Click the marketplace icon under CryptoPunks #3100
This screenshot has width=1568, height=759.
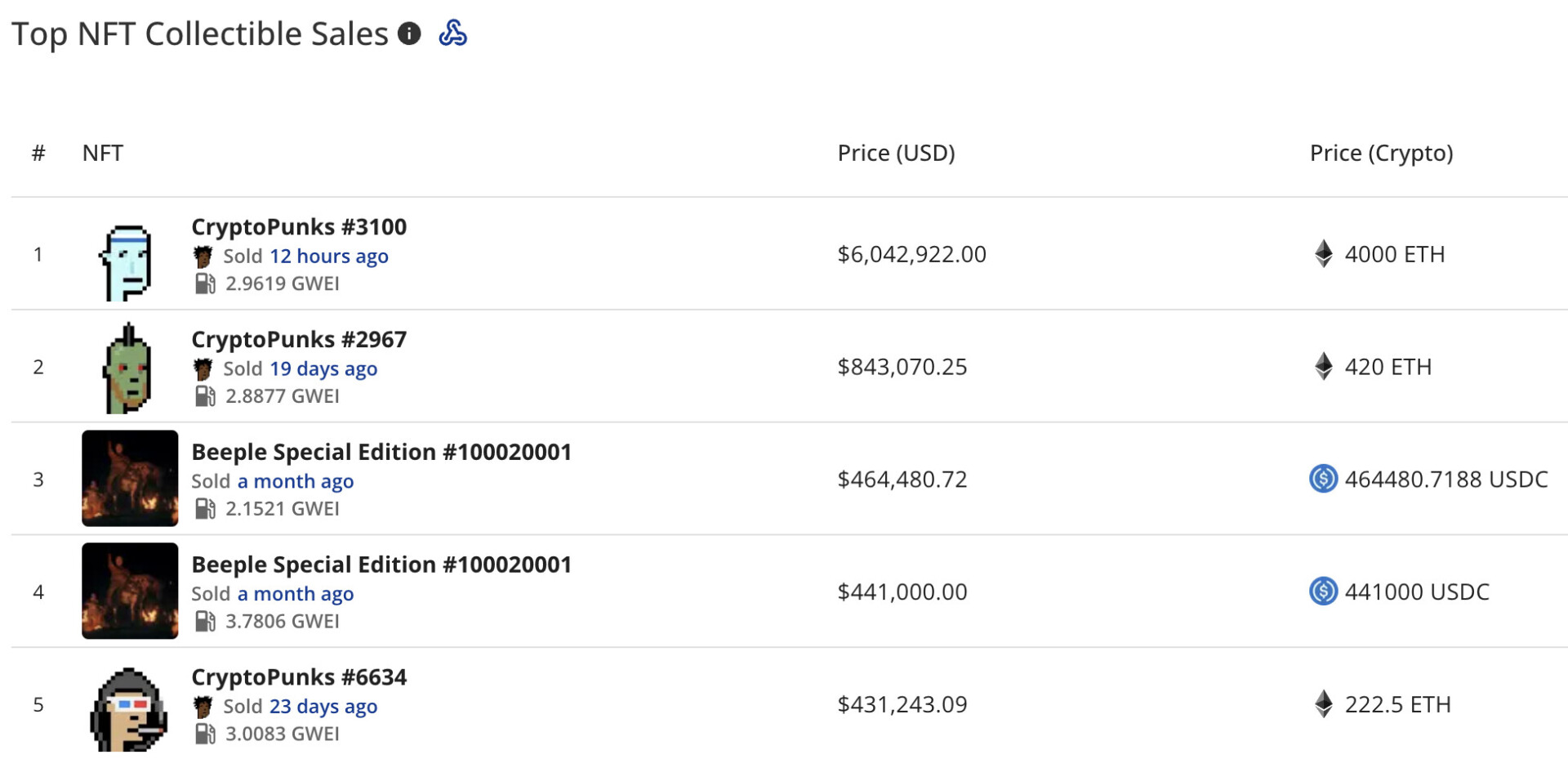203,257
